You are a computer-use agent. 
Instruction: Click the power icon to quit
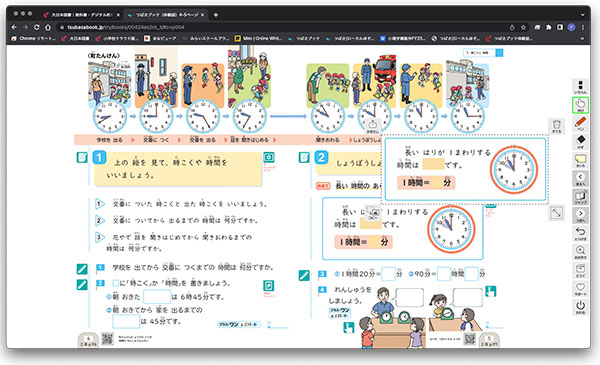(x=580, y=307)
